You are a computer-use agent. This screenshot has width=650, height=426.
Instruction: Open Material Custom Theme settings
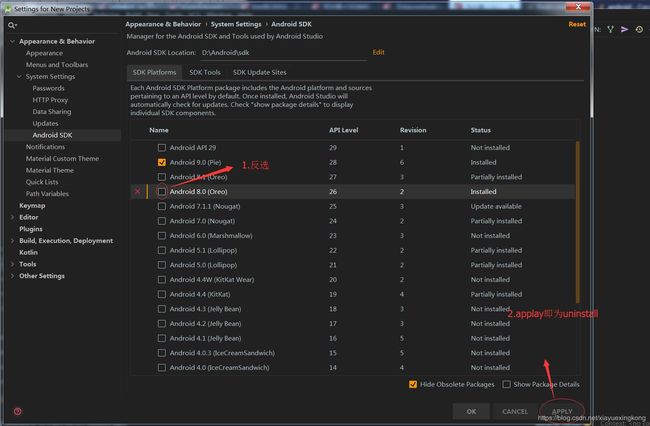coord(62,158)
